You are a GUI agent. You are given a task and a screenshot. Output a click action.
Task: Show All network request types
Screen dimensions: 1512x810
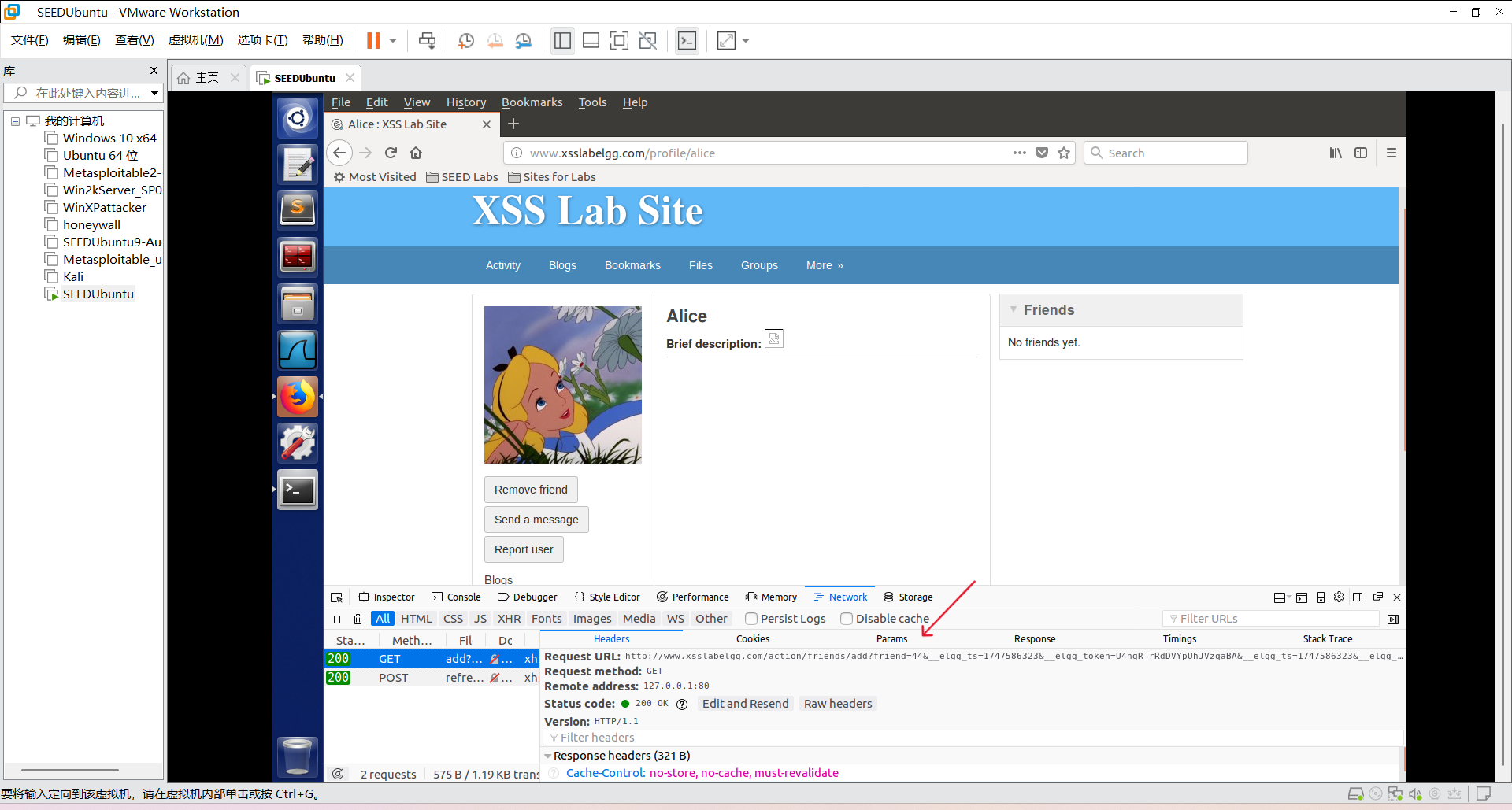click(383, 619)
